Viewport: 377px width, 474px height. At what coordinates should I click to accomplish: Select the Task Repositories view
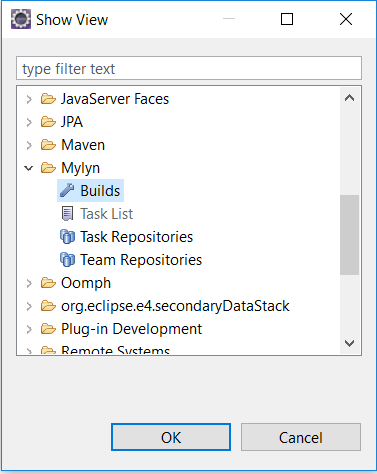(137, 237)
